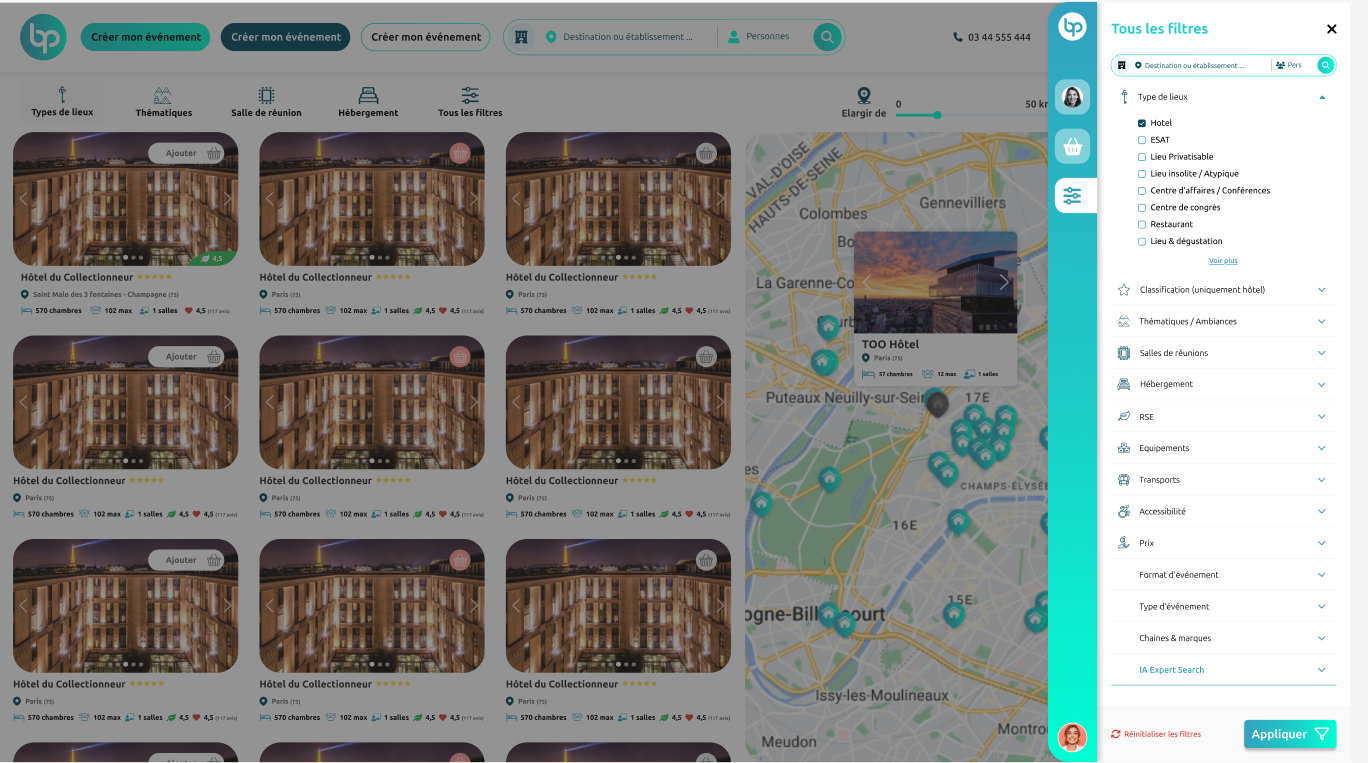The image size is (1368, 763).
Task: Expand the Équipements filter section
Action: (x=1321, y=448)
